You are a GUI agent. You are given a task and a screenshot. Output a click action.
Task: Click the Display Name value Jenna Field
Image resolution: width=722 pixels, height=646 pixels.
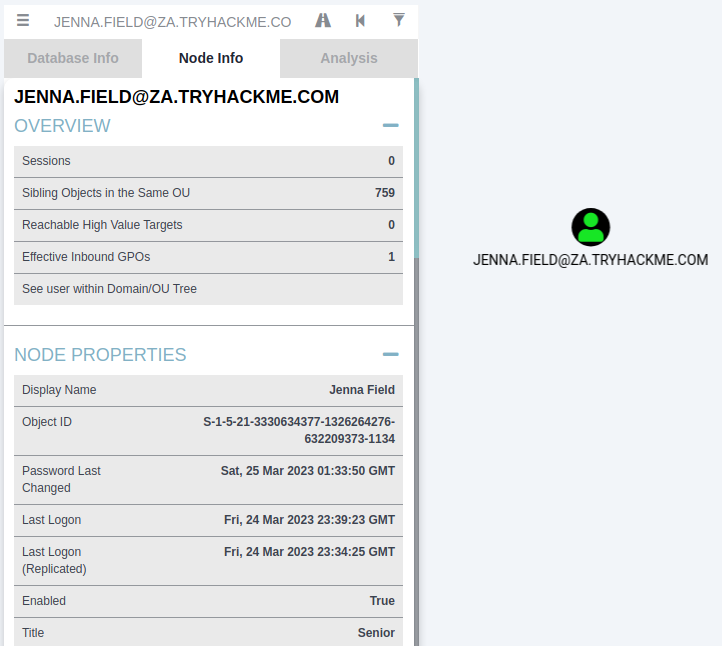click(362, 390)
